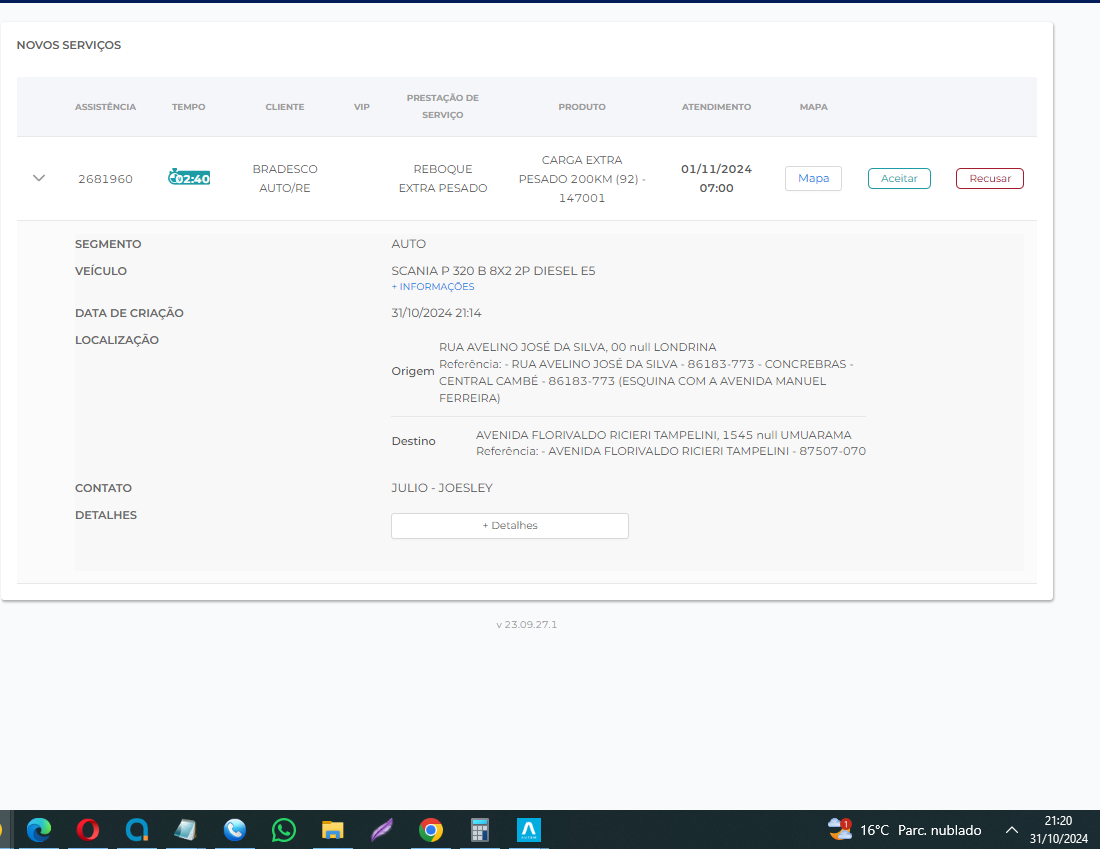
Task: Accept the service with Aceitar button
Action: (899, 178)
